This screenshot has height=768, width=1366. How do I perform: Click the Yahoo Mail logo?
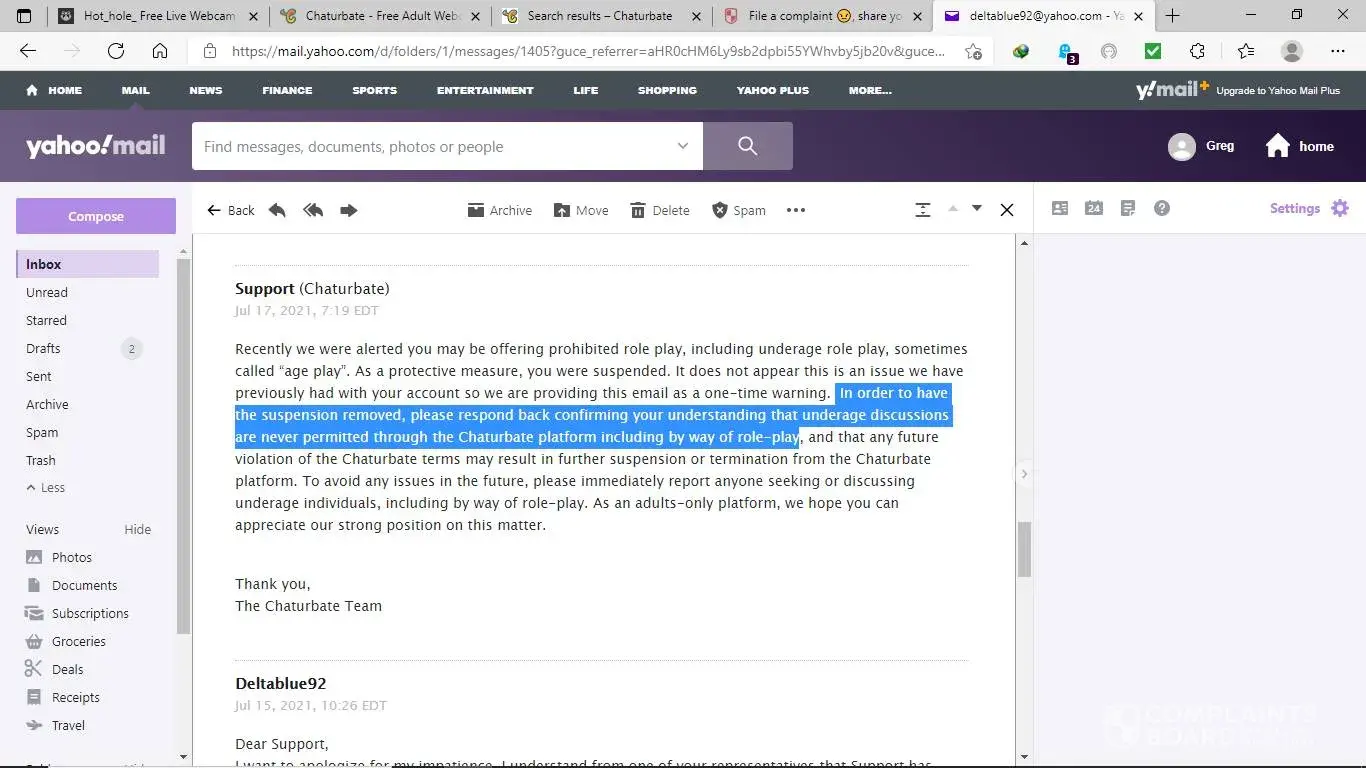[x=96, y=146]
